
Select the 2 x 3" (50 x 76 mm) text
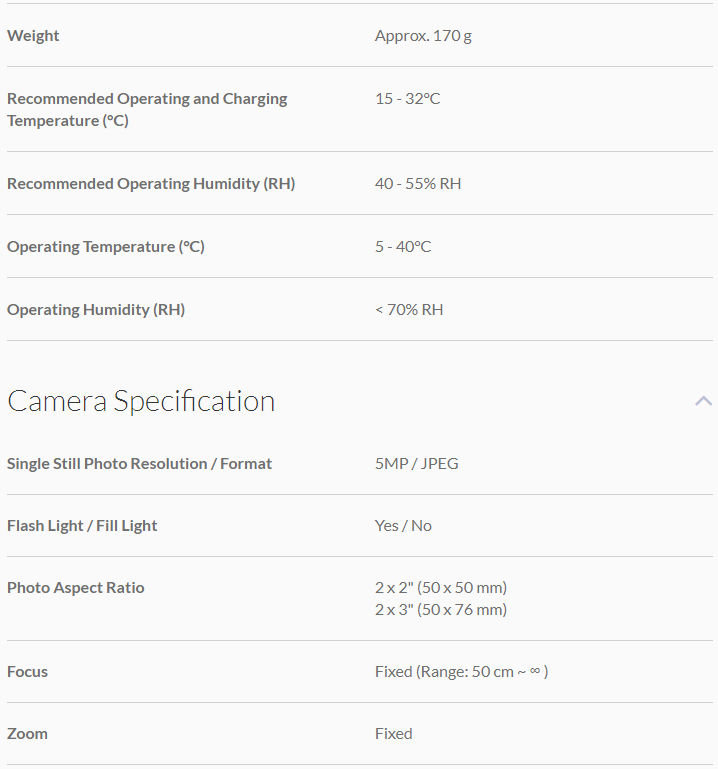pos(440,610)
